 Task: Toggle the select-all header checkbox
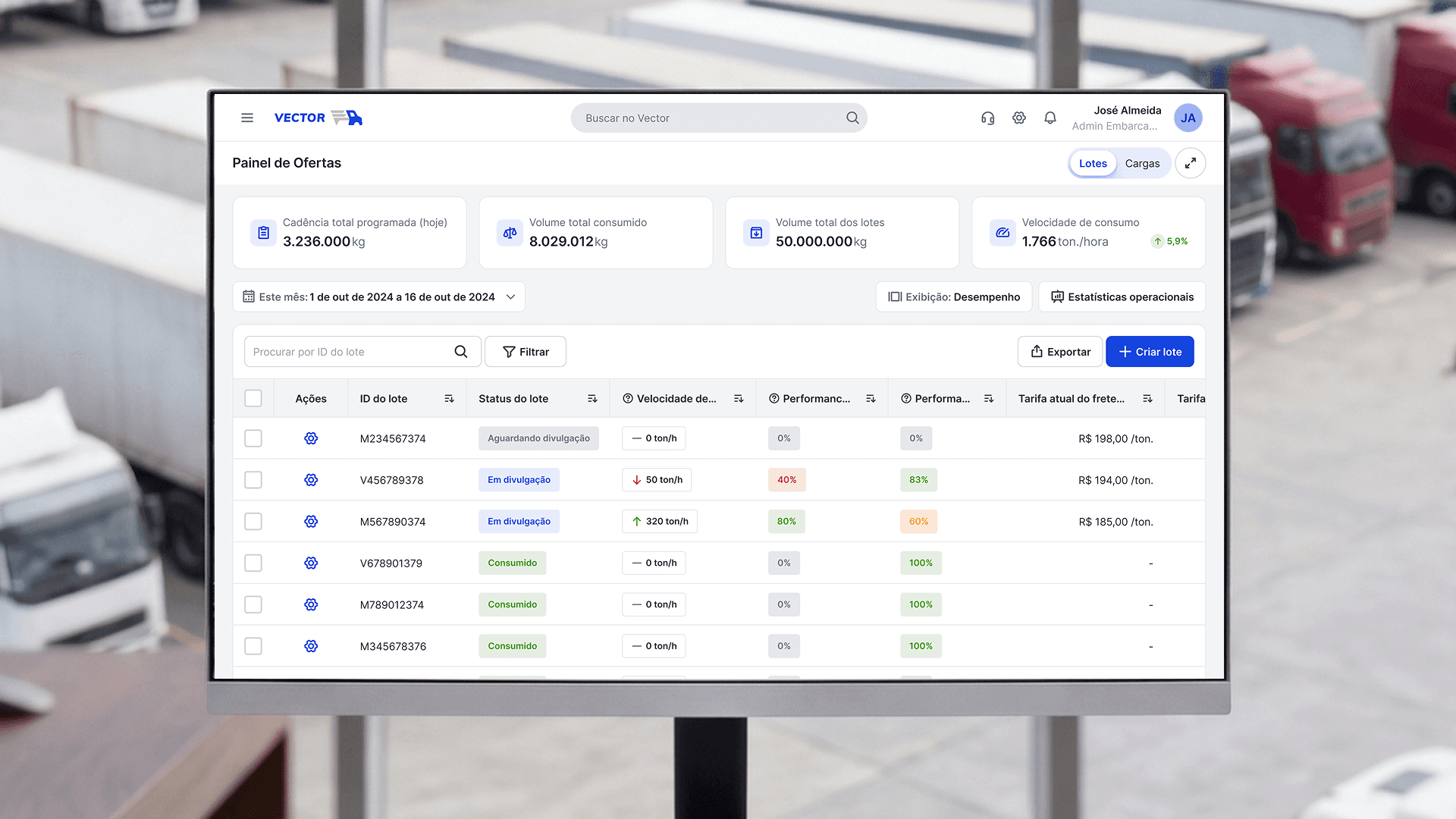pos(253,399)
